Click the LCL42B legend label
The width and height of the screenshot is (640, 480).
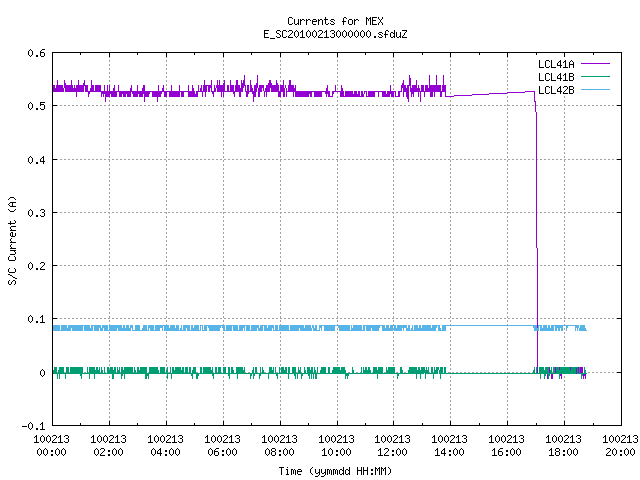coord(556,90)
